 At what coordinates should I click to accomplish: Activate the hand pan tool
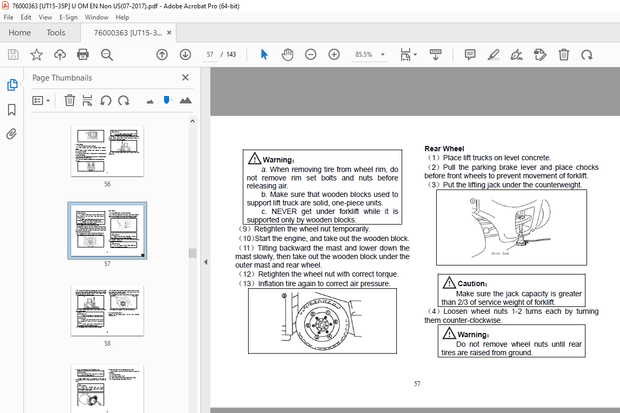(x=287, y=55)
